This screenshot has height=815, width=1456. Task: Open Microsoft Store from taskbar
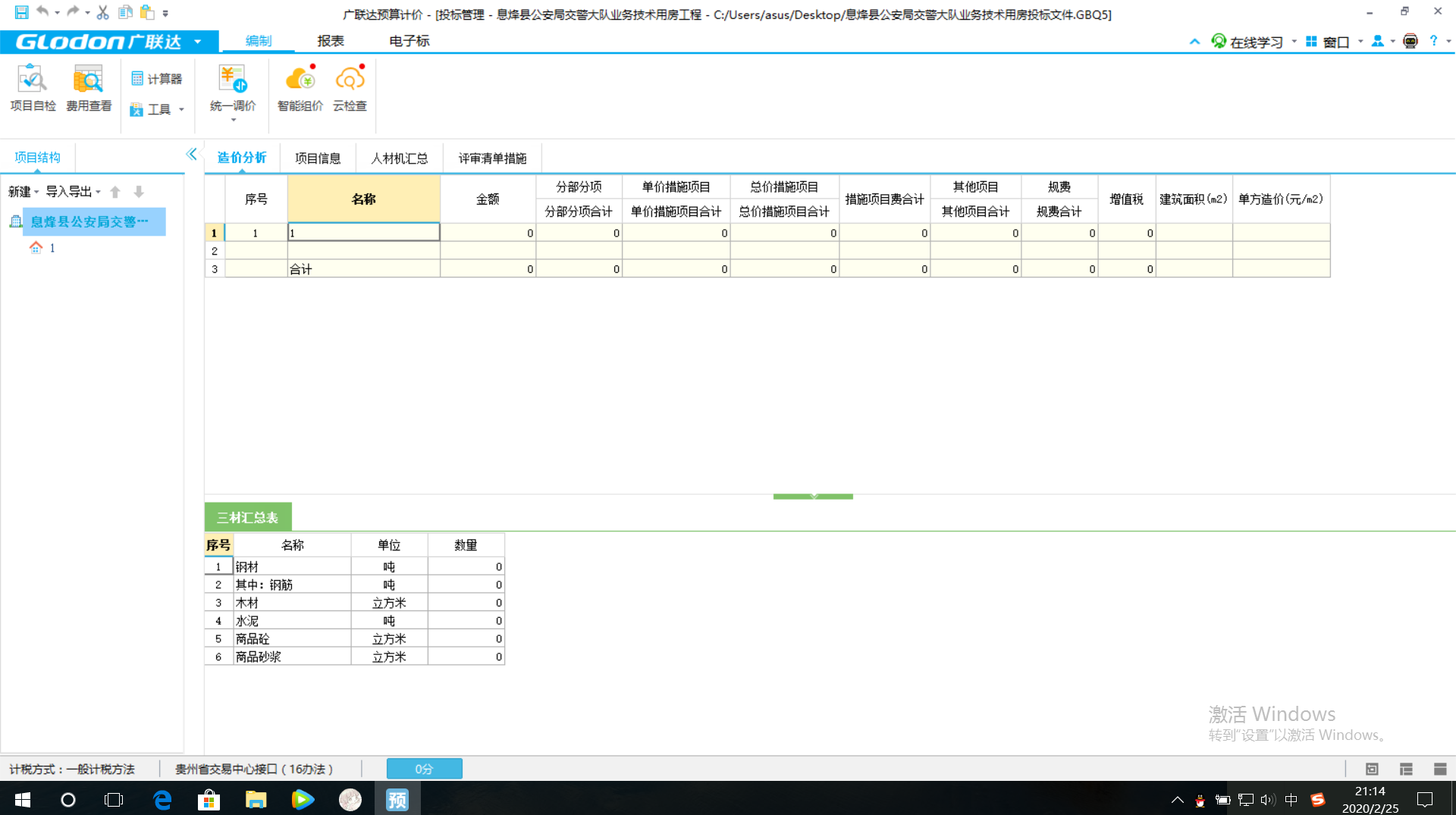tap(209, 799)
